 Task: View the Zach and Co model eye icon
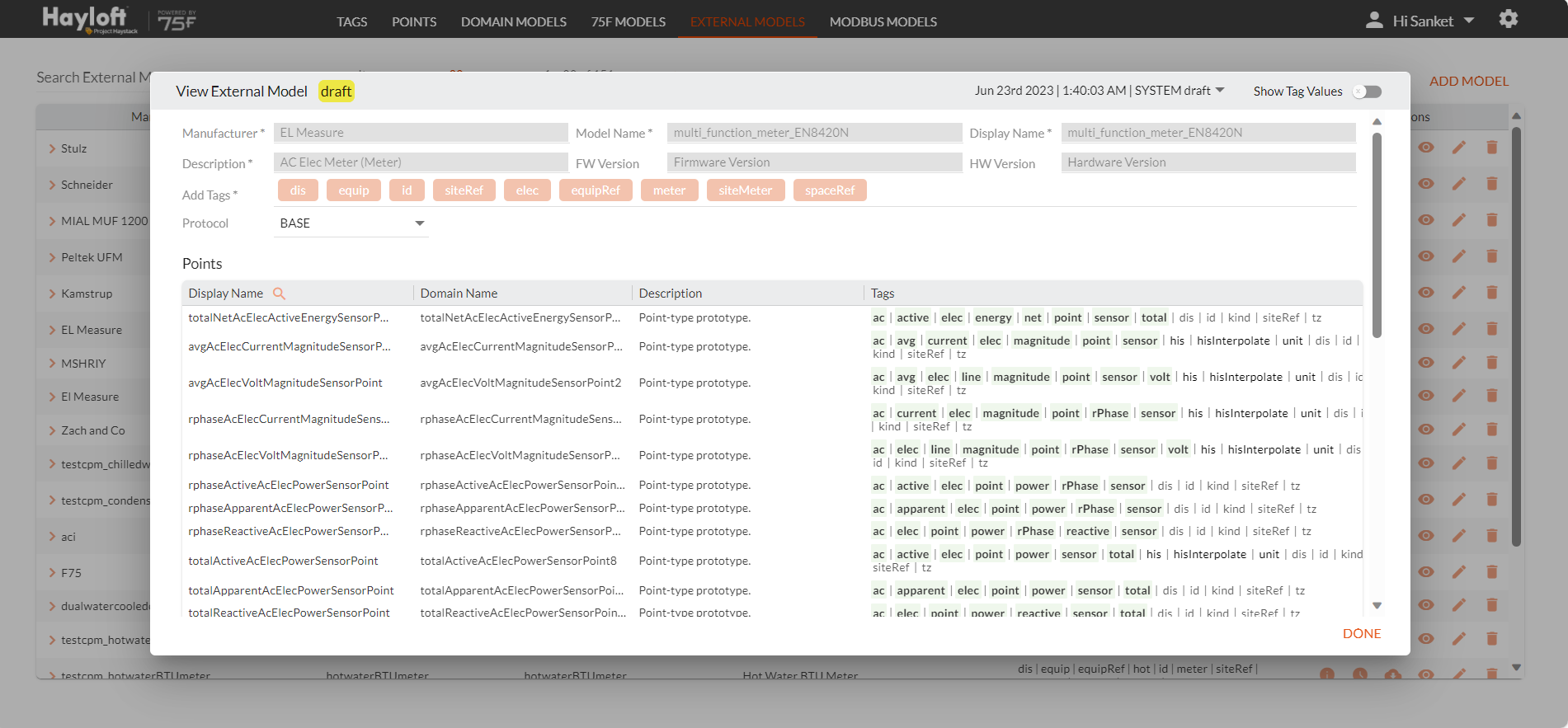click(x=1426, y=430)
